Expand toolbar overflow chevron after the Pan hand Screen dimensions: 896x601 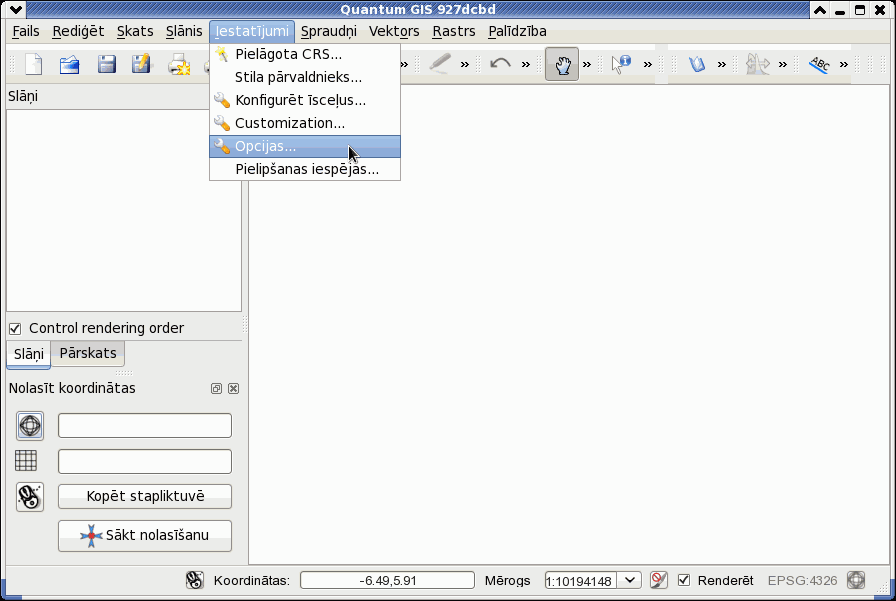(x=587, y=65)
